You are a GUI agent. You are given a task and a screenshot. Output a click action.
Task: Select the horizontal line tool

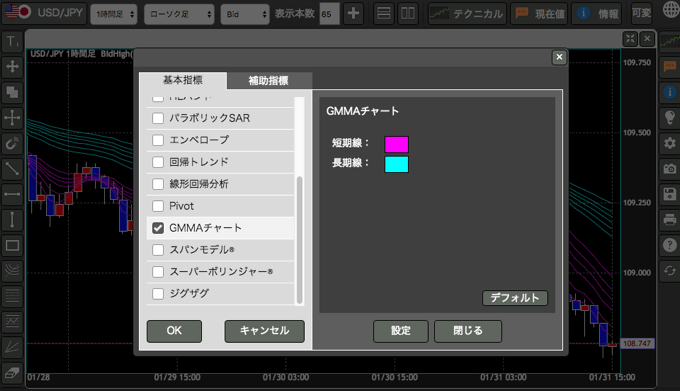12,194
